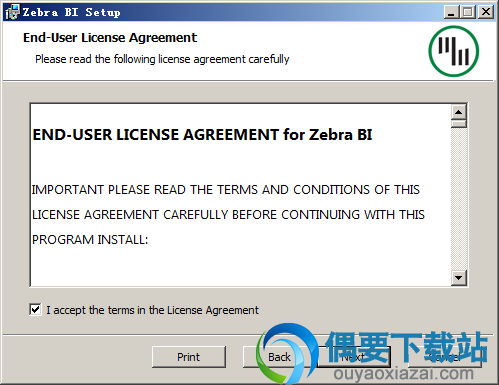Uncheck the accept license terms checkbox
This screenshot has height=385, width=499.
pyautogui.click(x=35, y=309)
